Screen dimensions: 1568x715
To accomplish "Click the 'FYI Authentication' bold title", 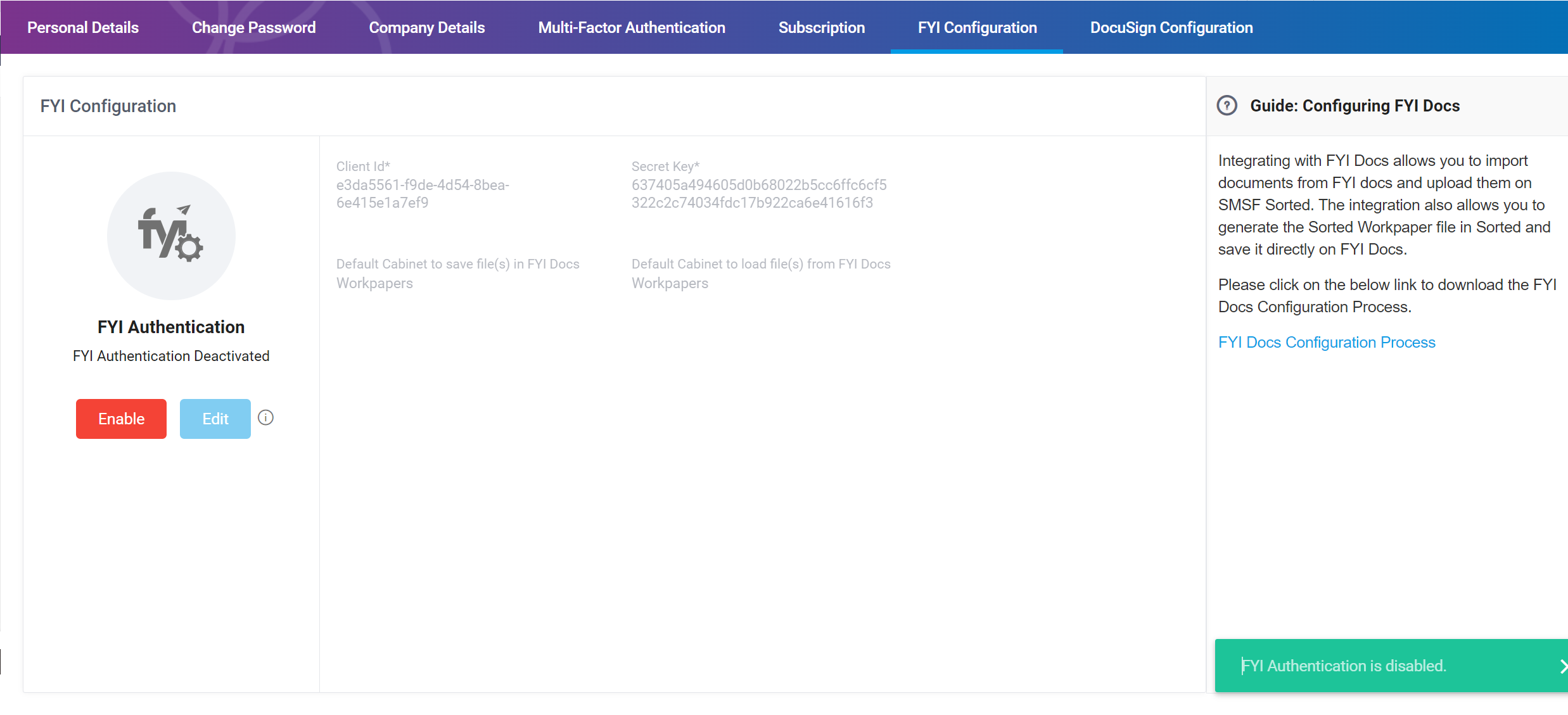I will click(x=171, y=327).
